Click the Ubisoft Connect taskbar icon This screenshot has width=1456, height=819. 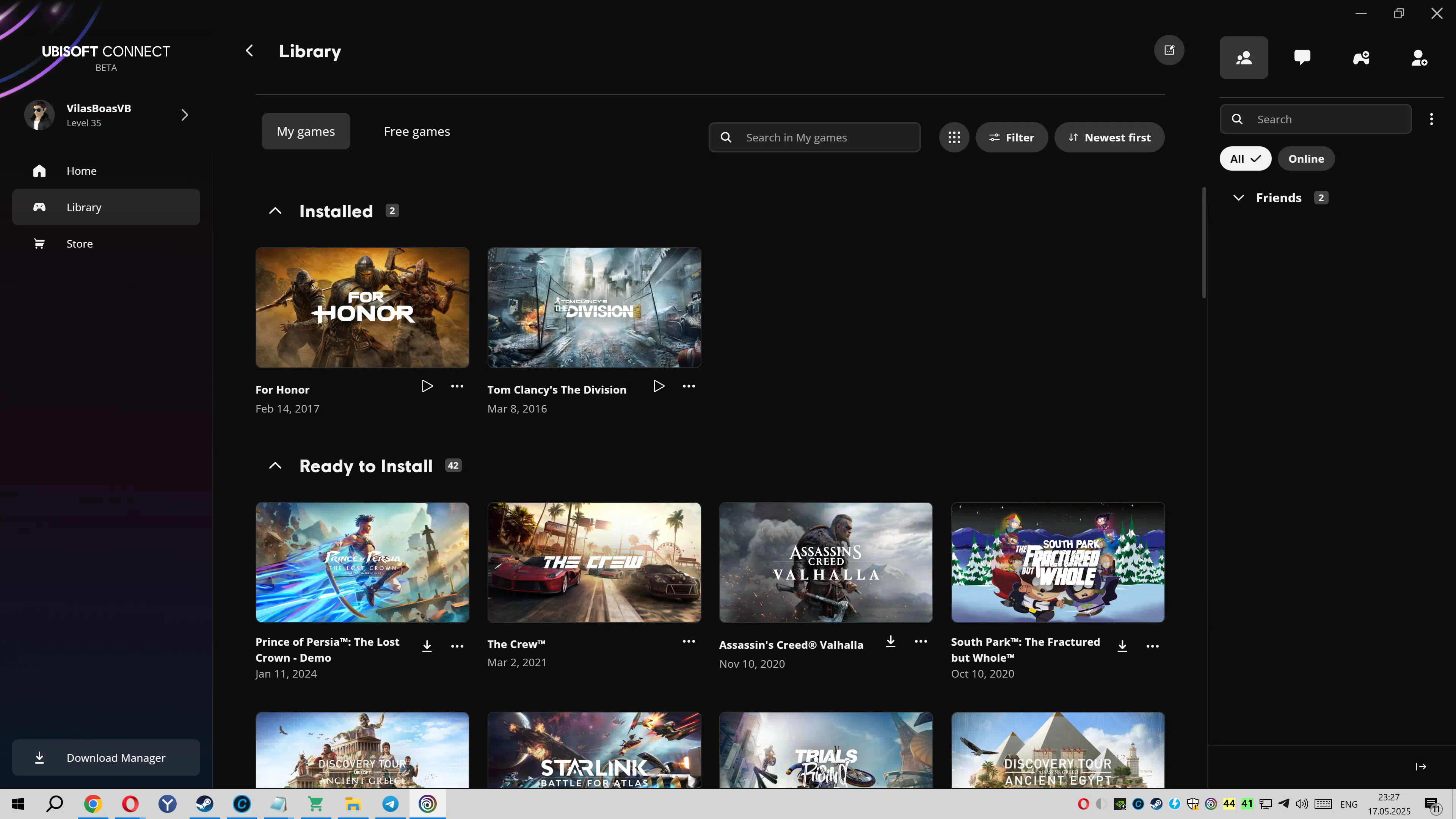coord(427,804)
